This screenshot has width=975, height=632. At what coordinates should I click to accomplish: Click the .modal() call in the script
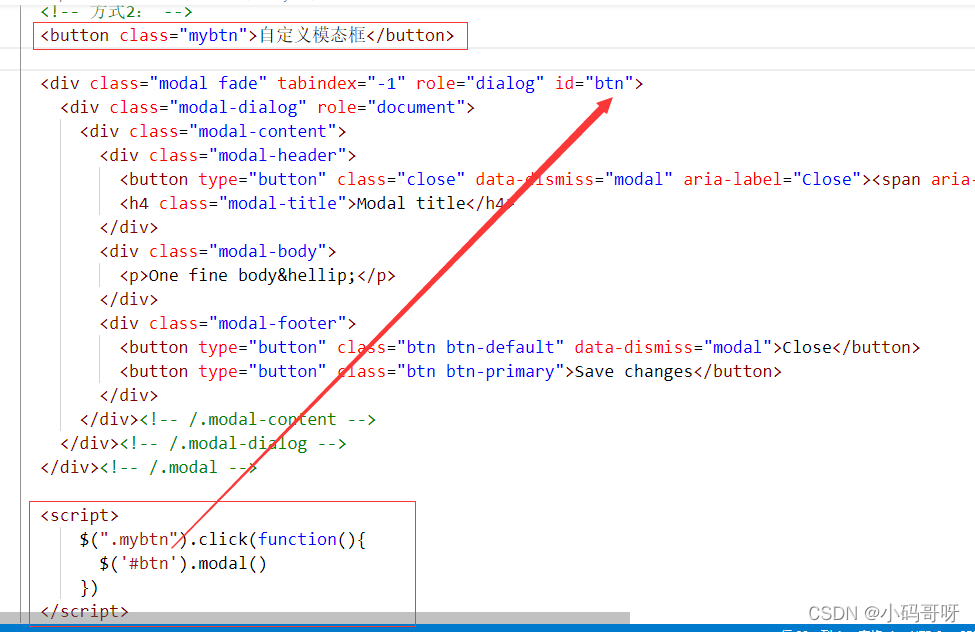tap(228, 564)
